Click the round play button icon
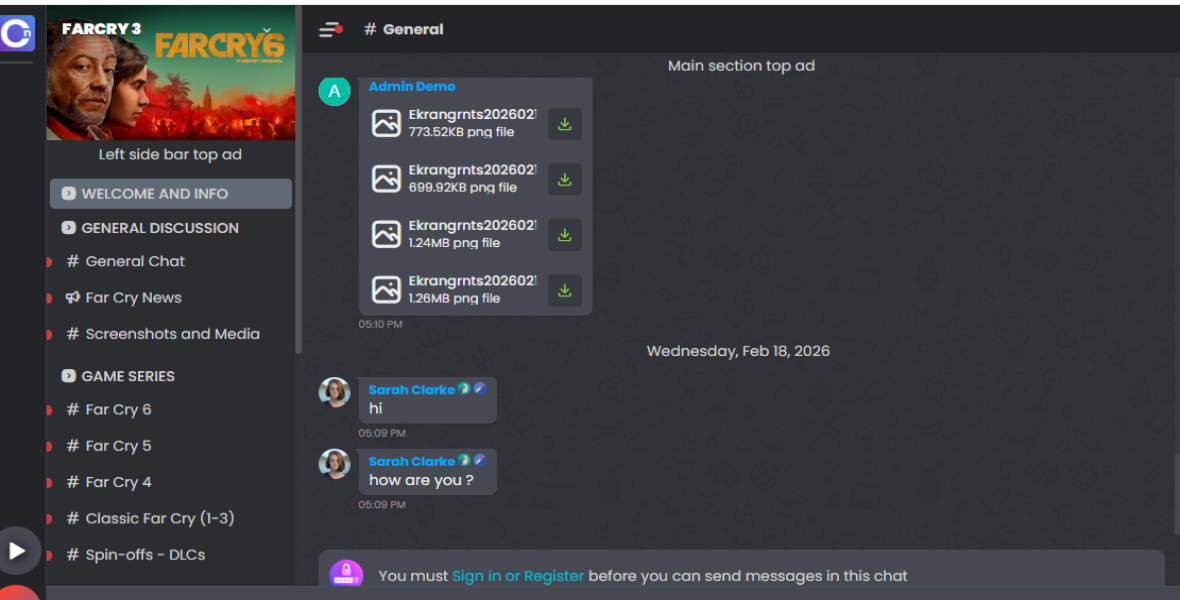 17,551
